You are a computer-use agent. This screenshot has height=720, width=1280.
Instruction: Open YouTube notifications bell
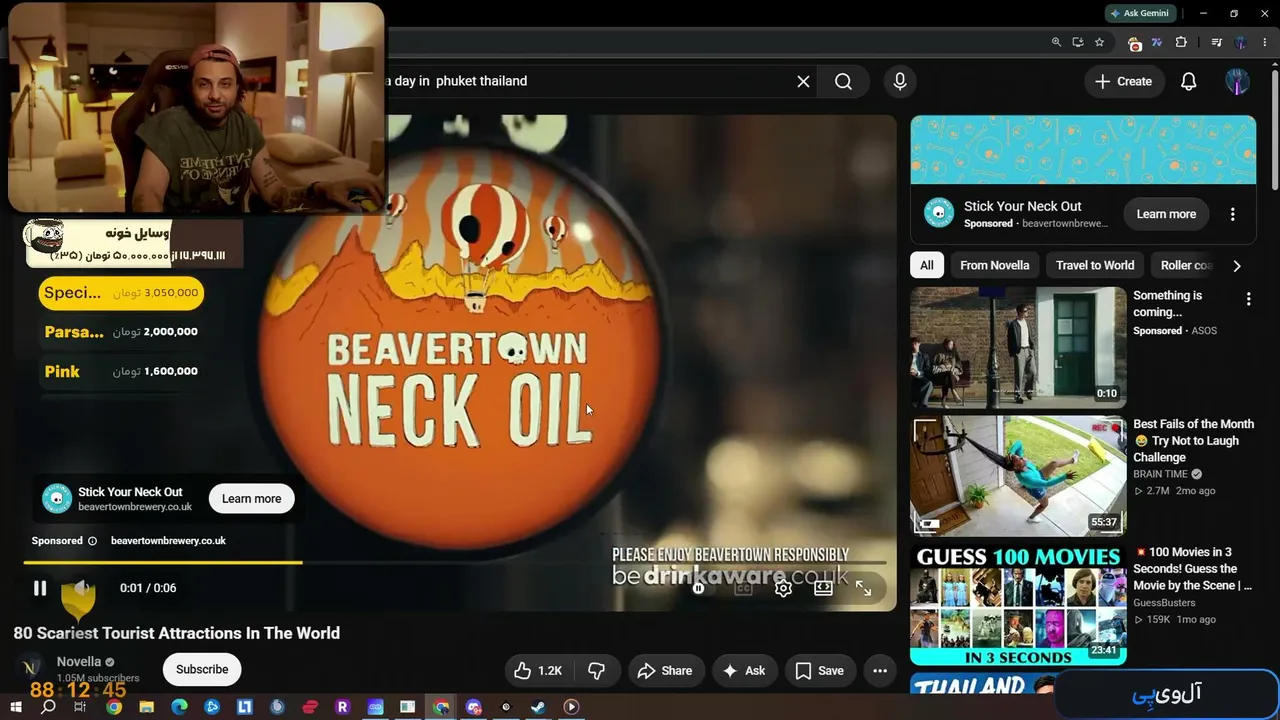click(x=1189, y=81)
